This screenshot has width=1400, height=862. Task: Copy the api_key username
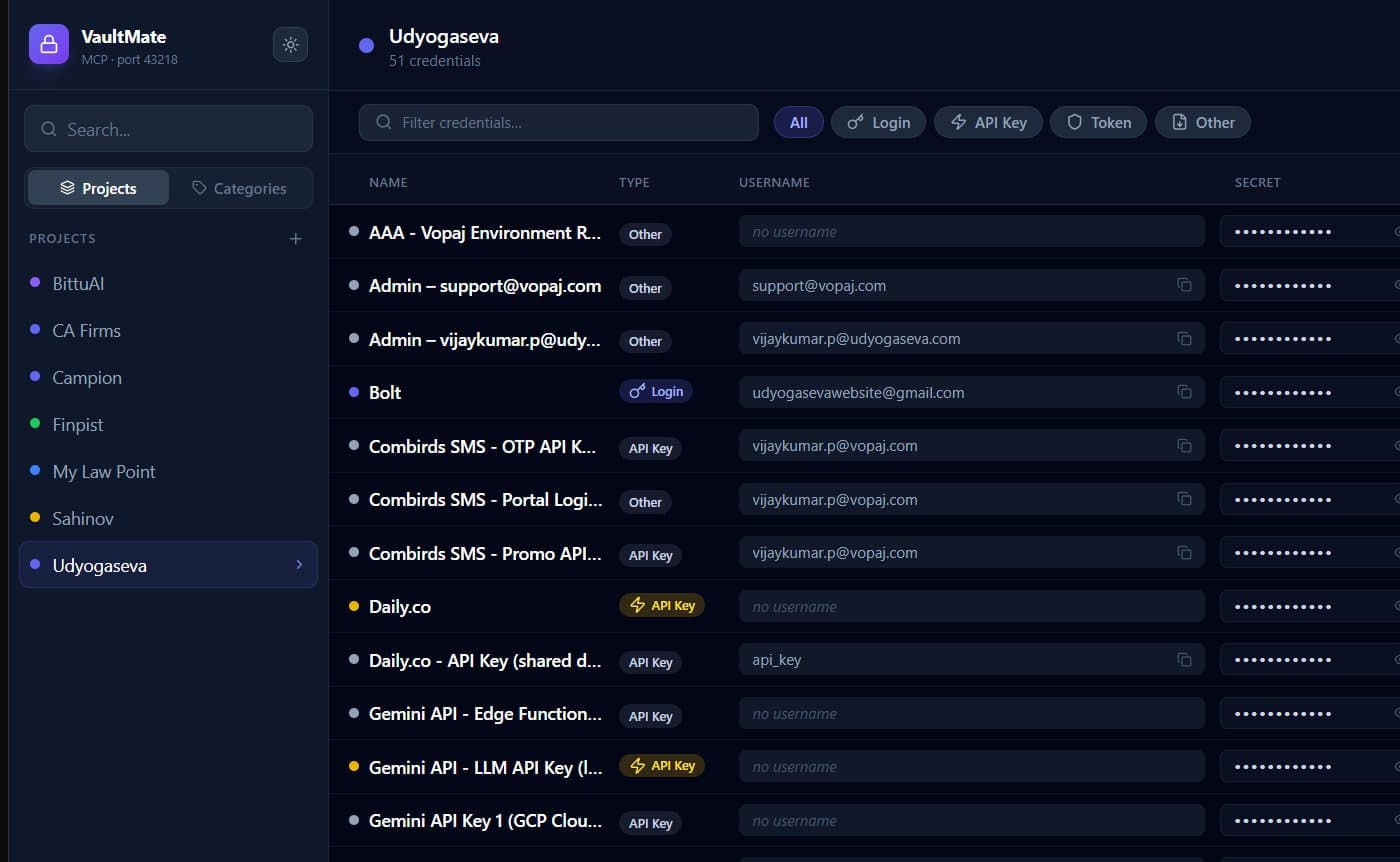pos(1184,660)
